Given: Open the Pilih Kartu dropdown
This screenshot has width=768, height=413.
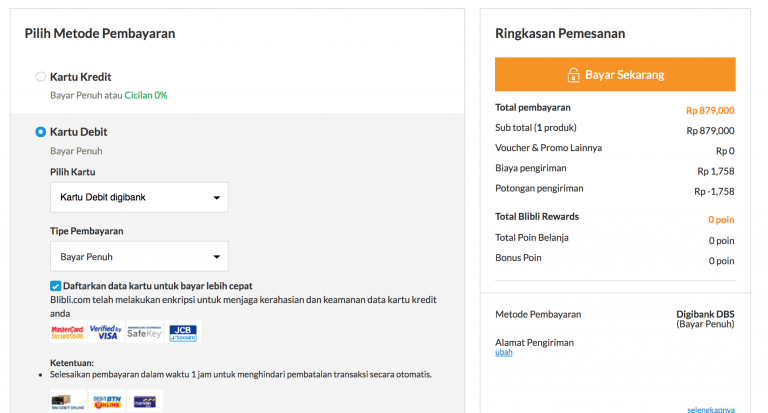Looking at the screenshot, I should (x=139, y=197).
